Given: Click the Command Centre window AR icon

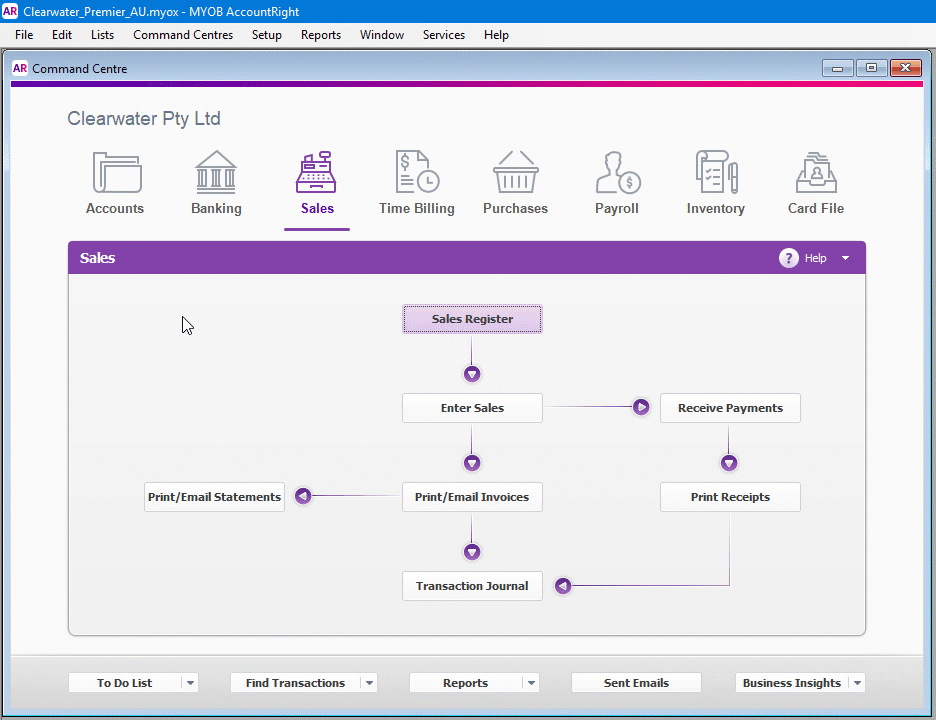Looking at the screenshot, I should (20, 68).
